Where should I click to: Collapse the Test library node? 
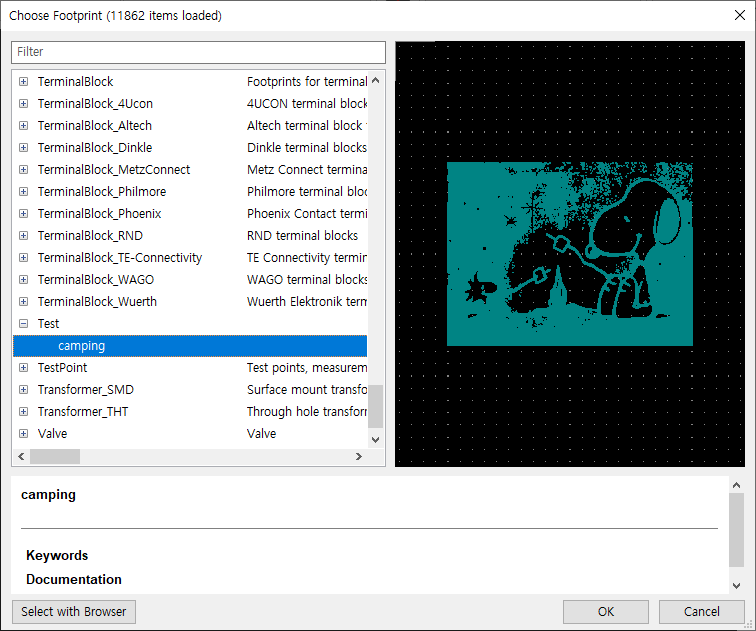(x=23, y=323)
